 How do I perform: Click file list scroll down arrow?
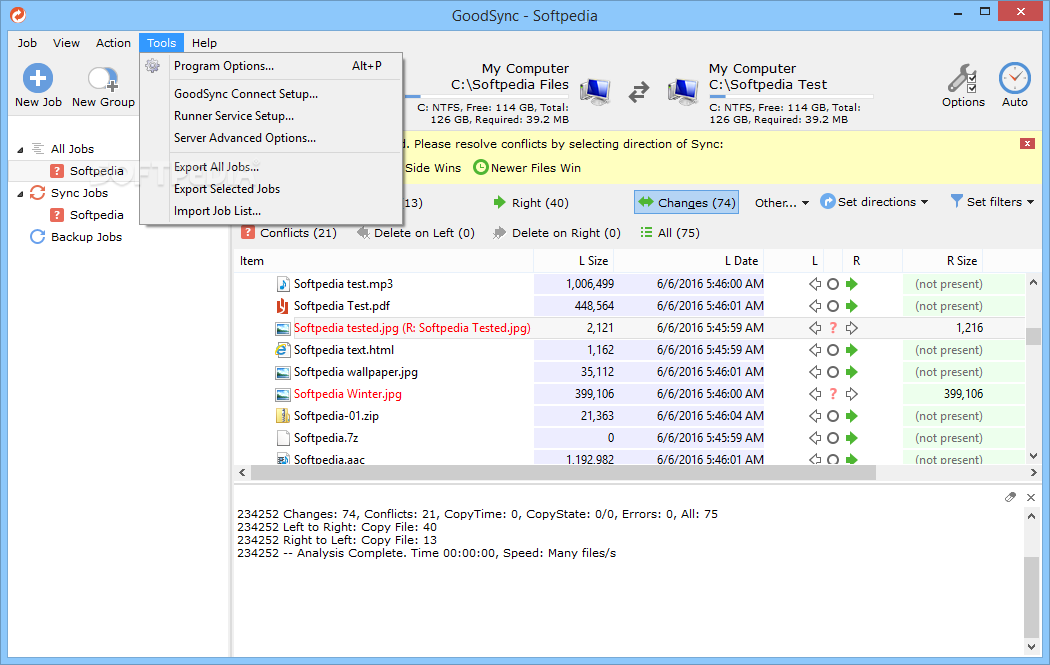1033,456
